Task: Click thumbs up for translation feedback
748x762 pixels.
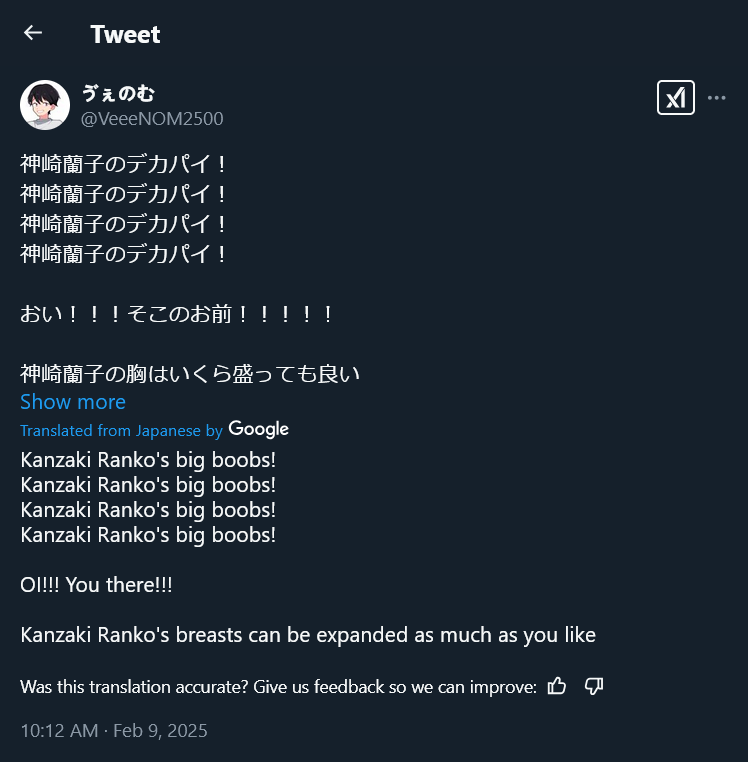Action: 558,686
